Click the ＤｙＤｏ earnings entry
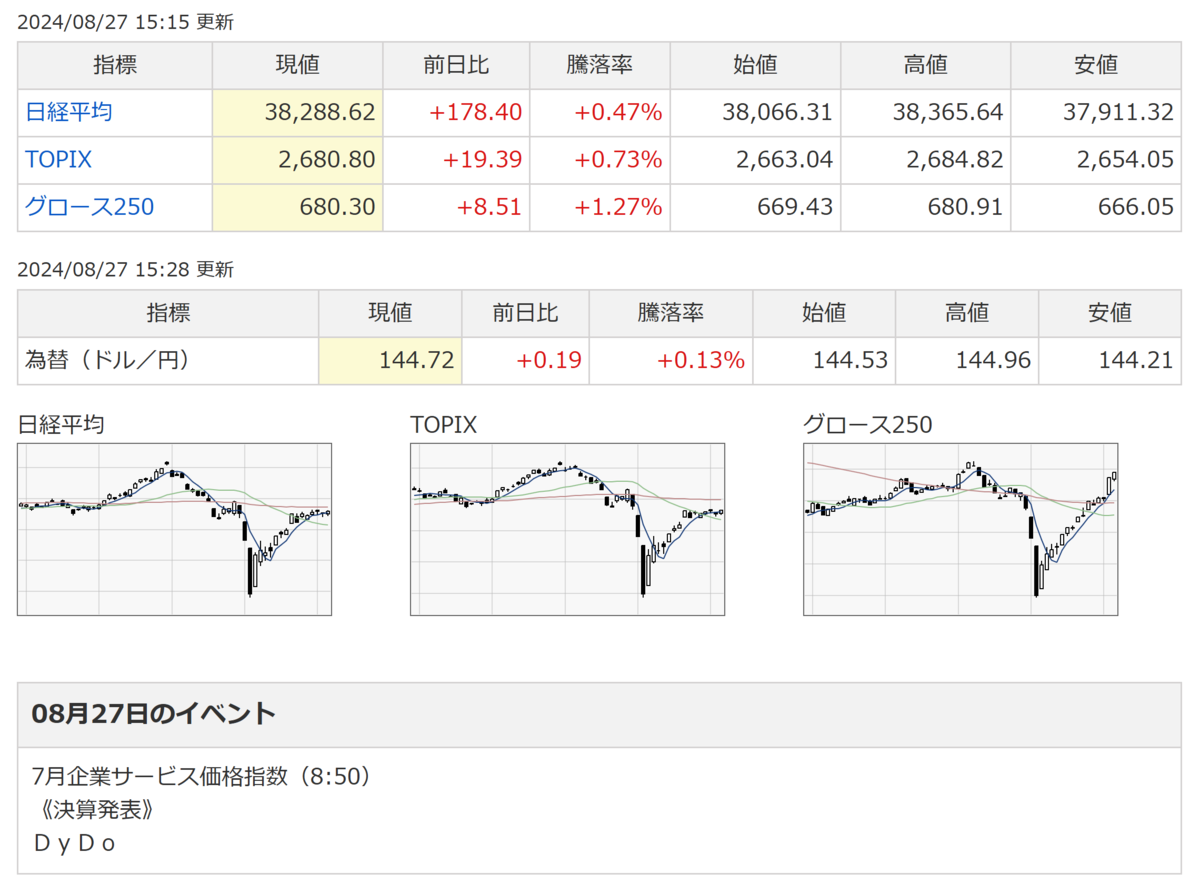1200x883 pixels. click(x=75, y=843)
